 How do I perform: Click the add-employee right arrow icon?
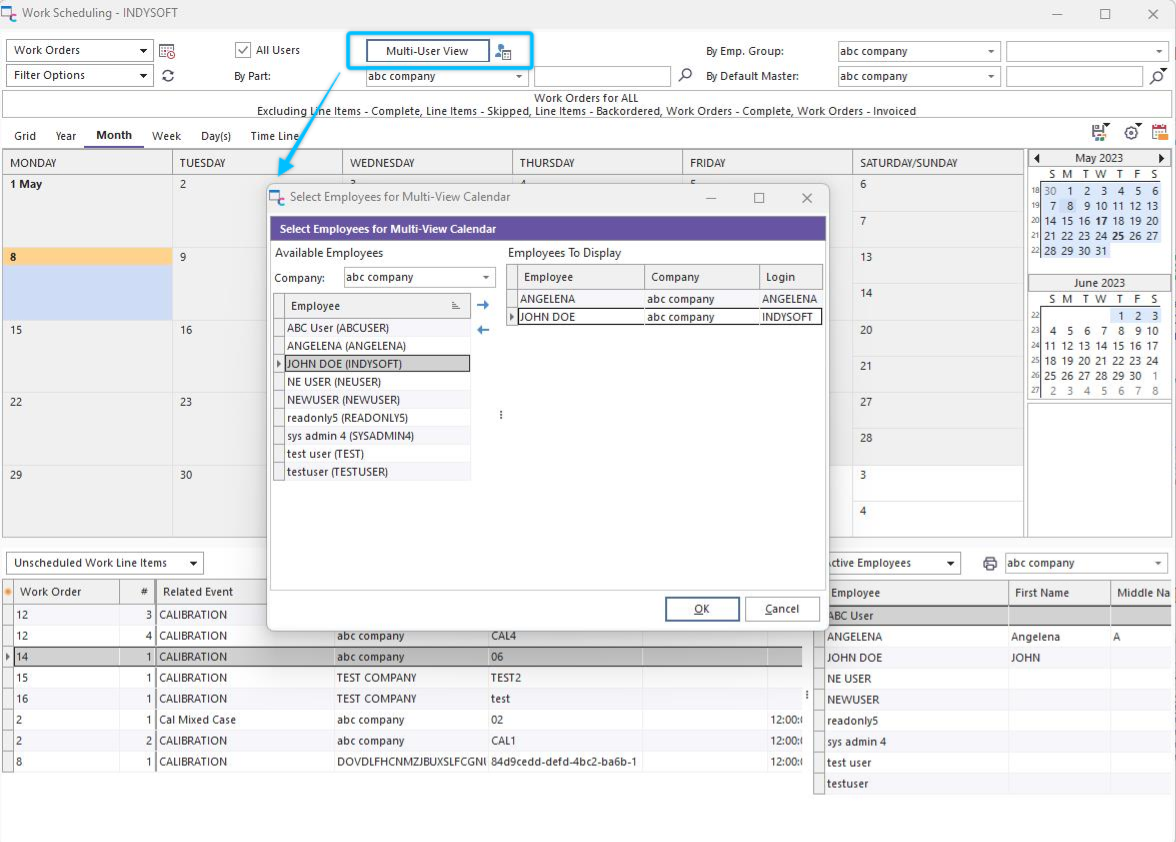click(483, 305)
